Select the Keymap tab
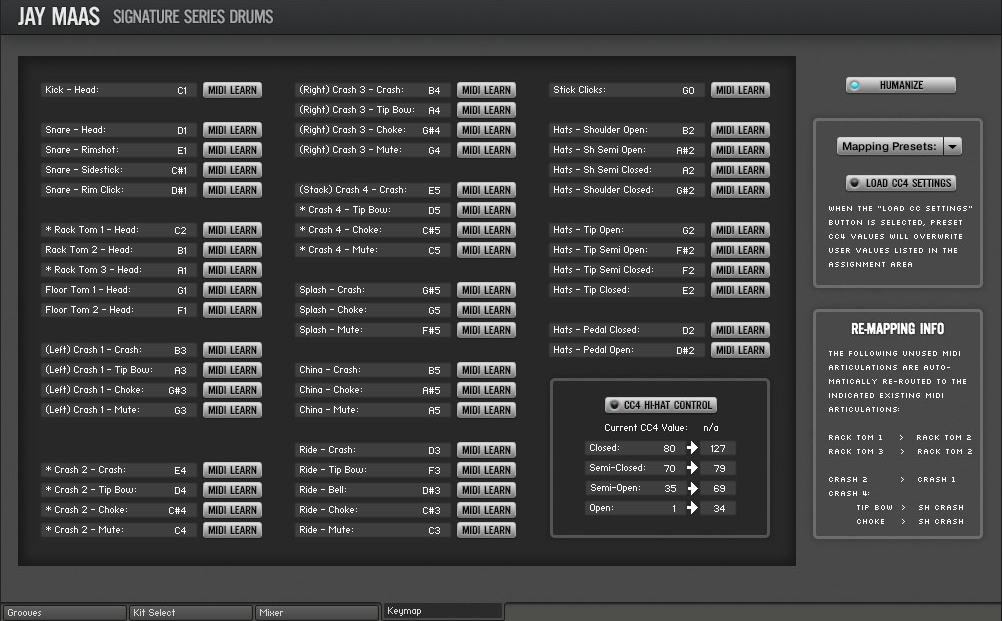Viewport: 1003px width, 621px height. pos(442,611)
